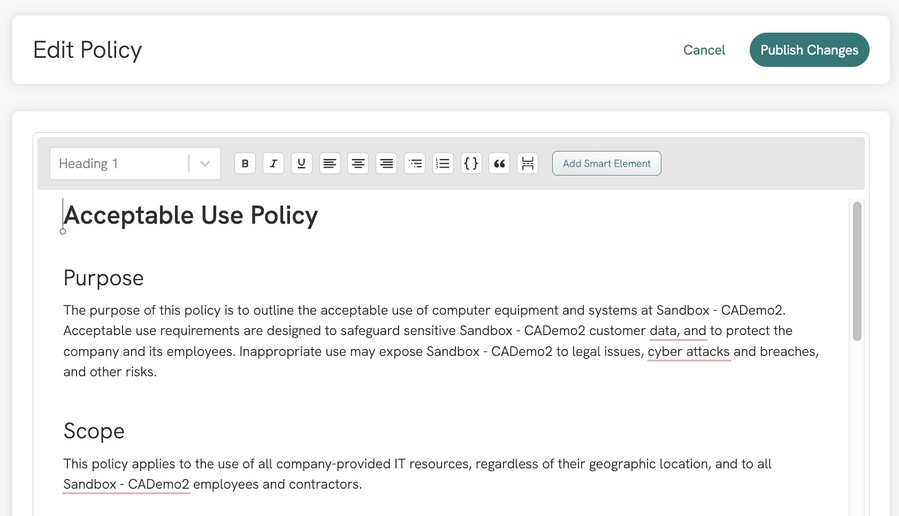
Task: Insert code block with braces icon
Action: tap(471, 163)
